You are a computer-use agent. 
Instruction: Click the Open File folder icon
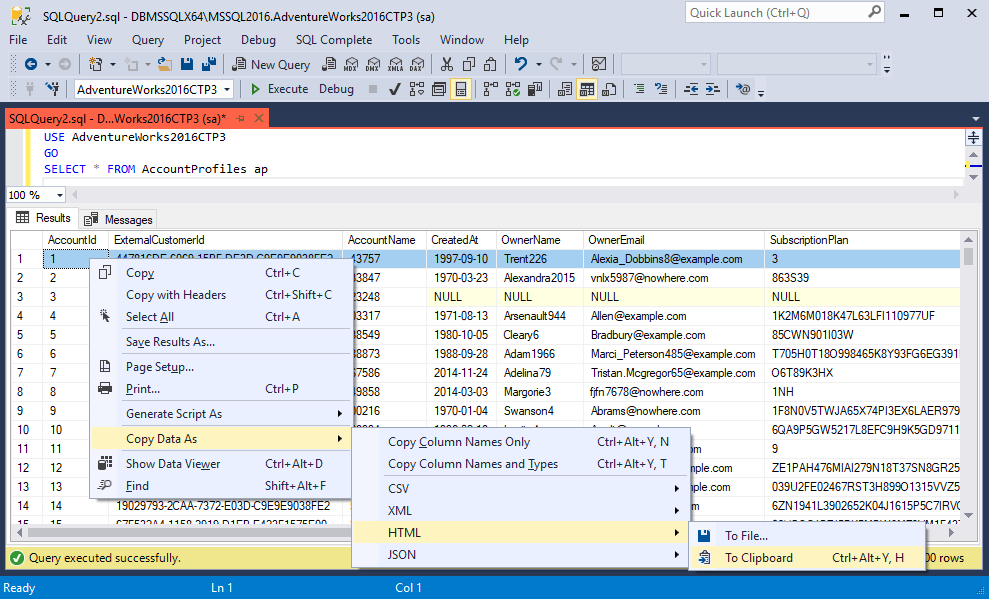[x=165, y=64]
